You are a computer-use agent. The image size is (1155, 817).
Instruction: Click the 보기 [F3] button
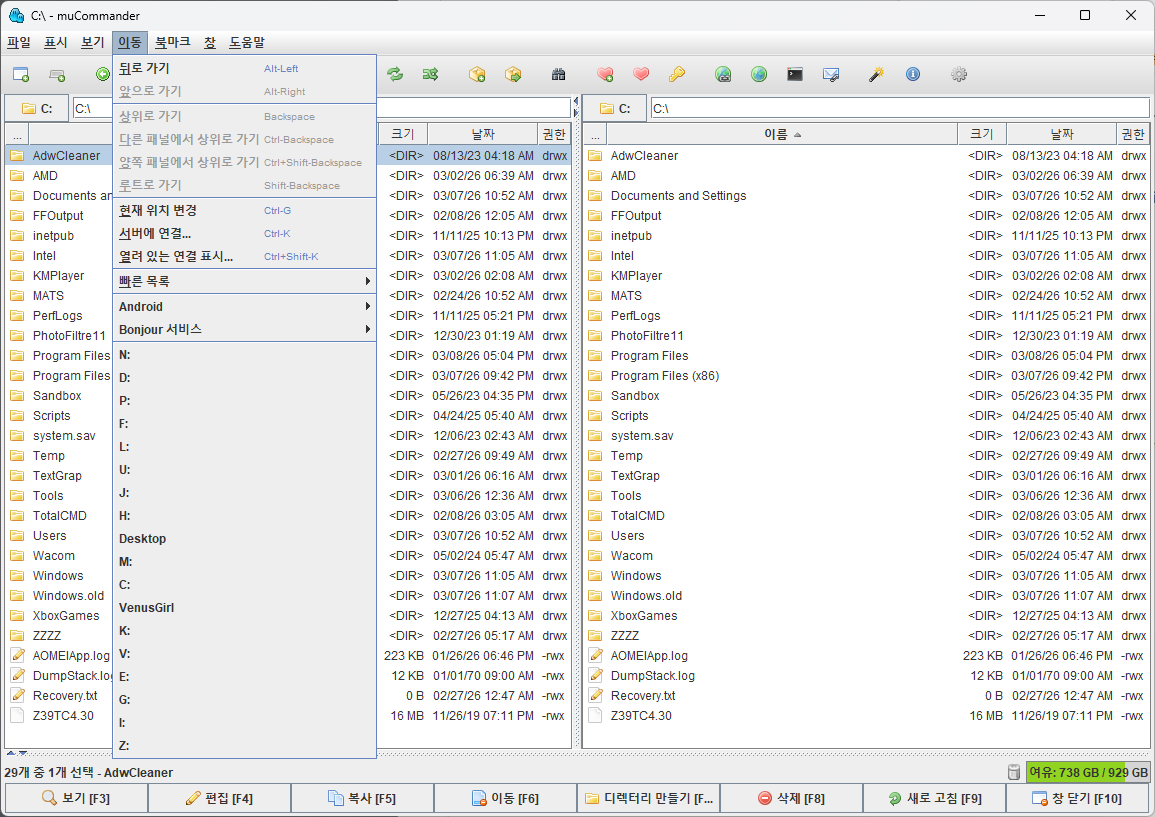76,798
